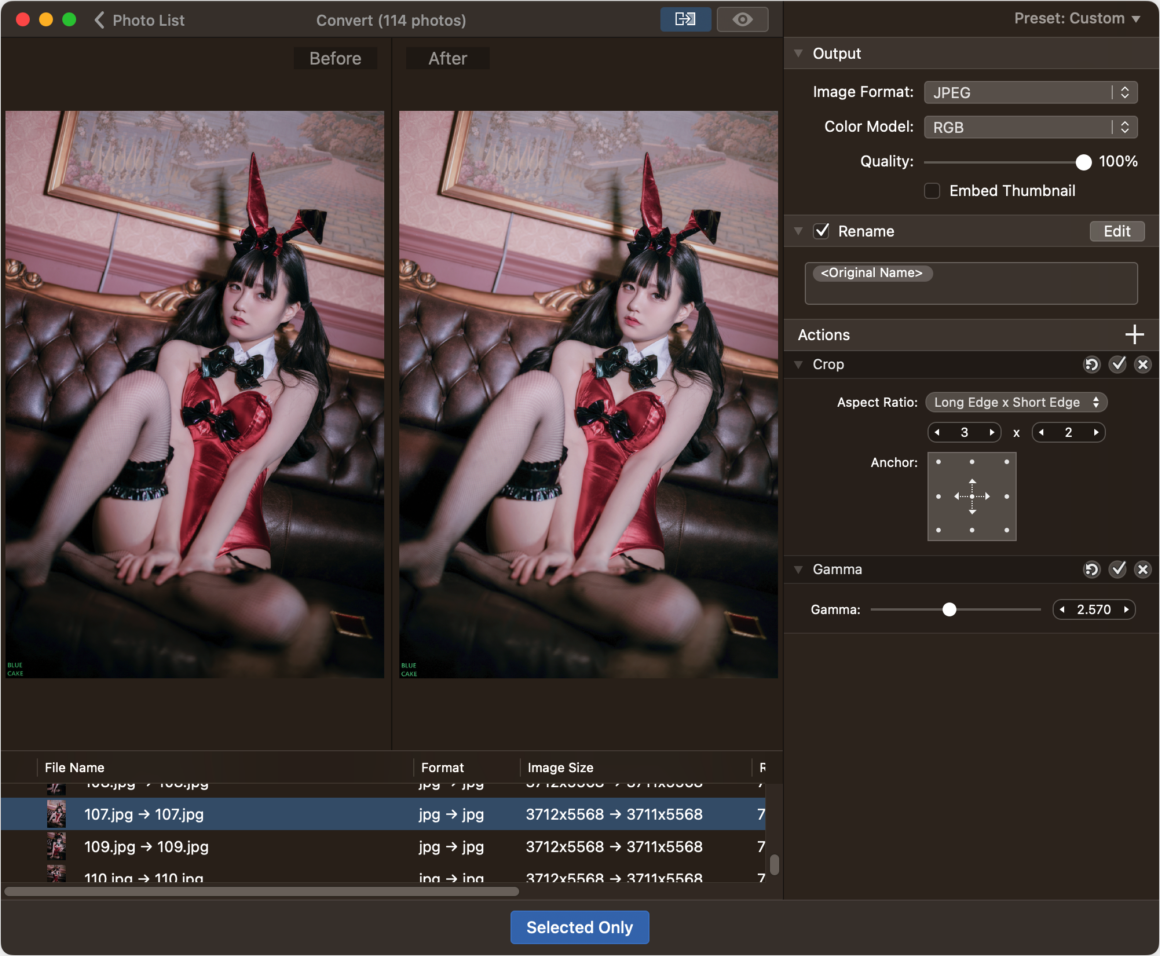Sort by the Image Size column
This screenshot has height=956, width=1160.
[560, 767]
